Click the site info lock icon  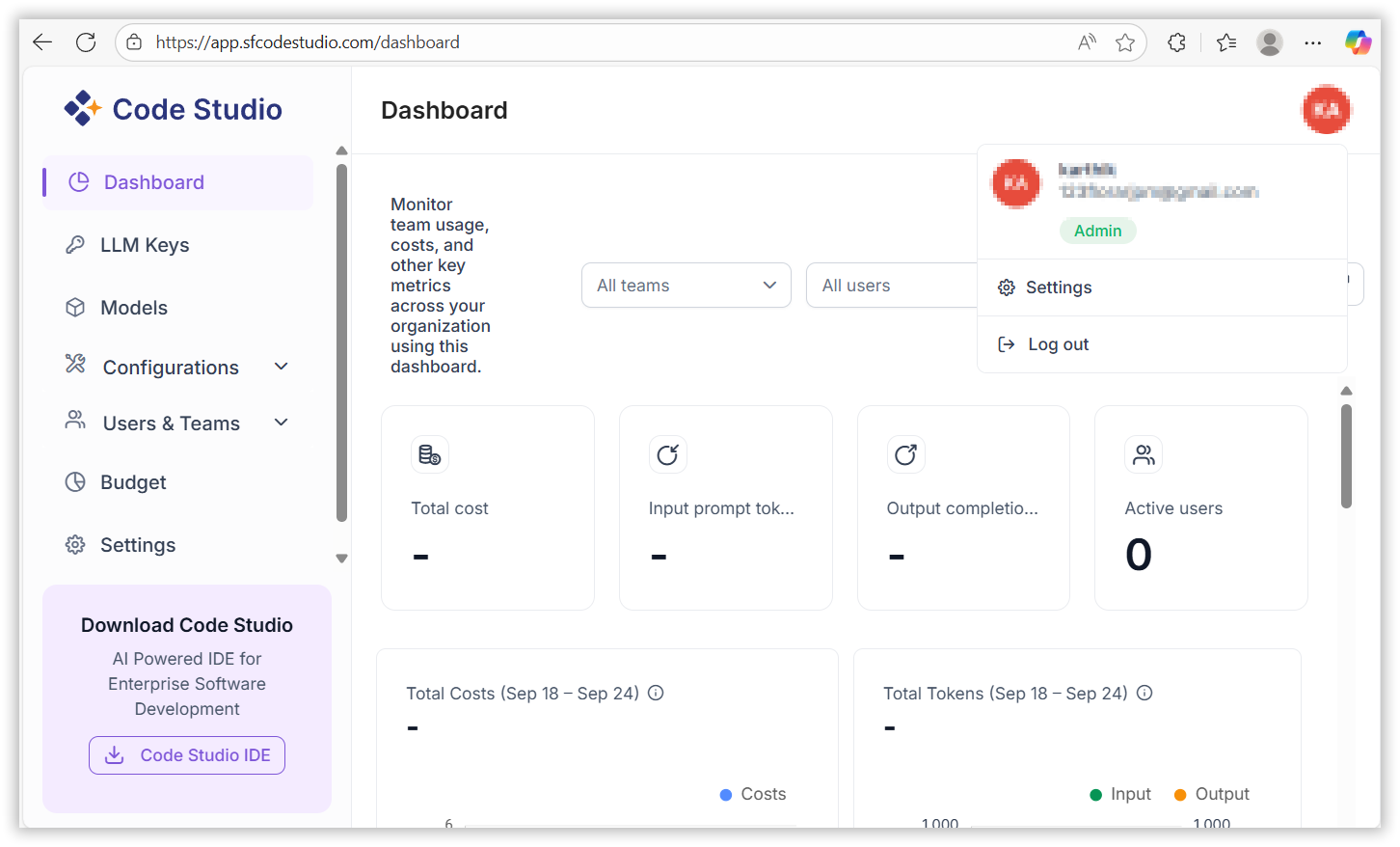coord(135,42)
